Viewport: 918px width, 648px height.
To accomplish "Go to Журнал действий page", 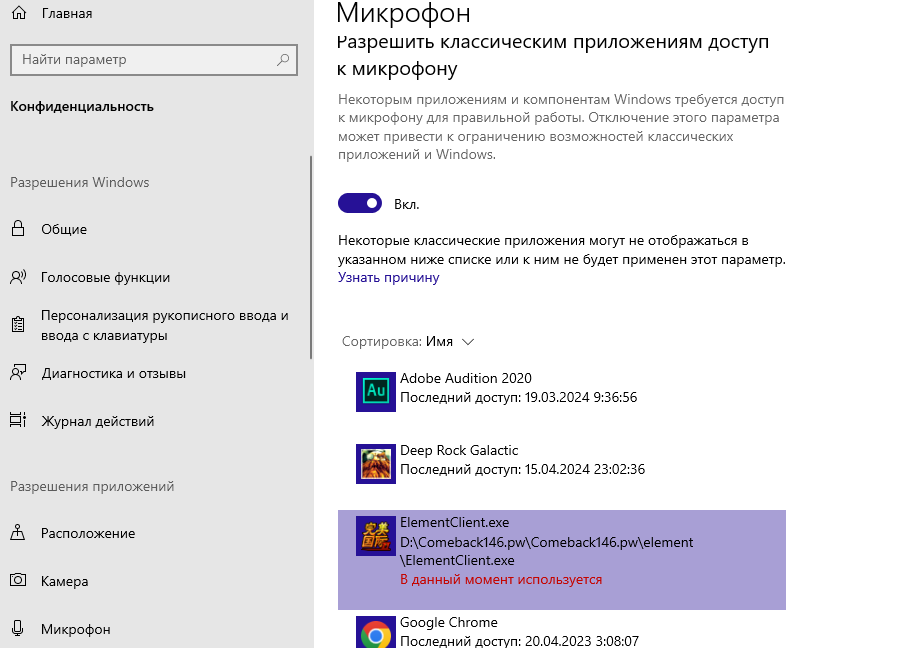I will click(x=97, y=421).
